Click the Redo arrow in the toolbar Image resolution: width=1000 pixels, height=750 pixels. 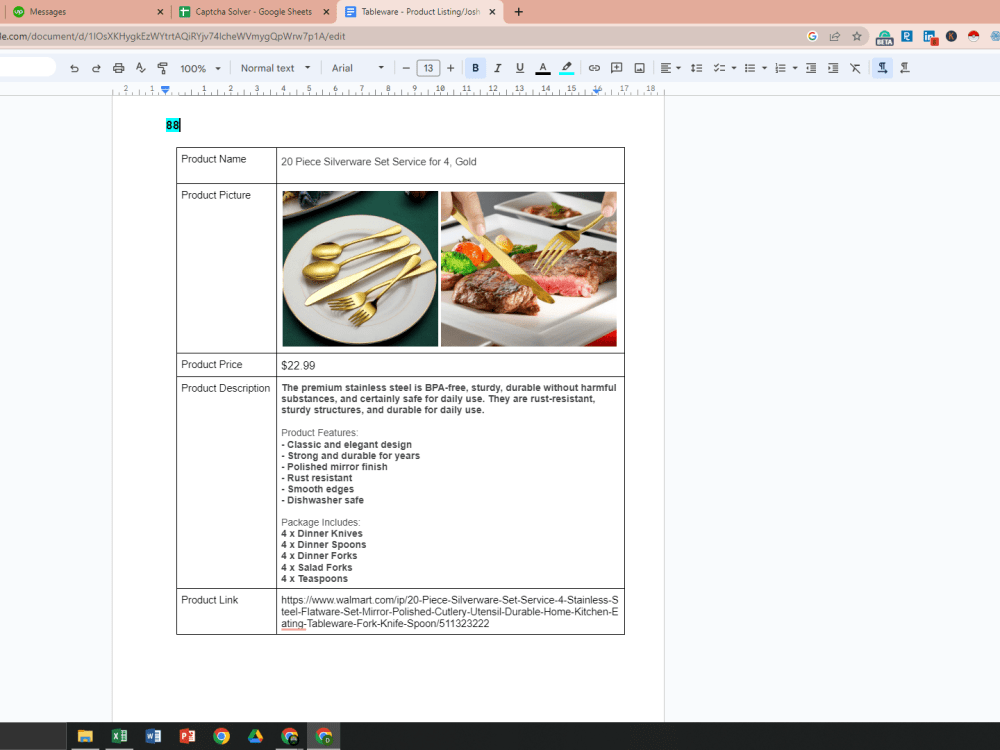96,68
